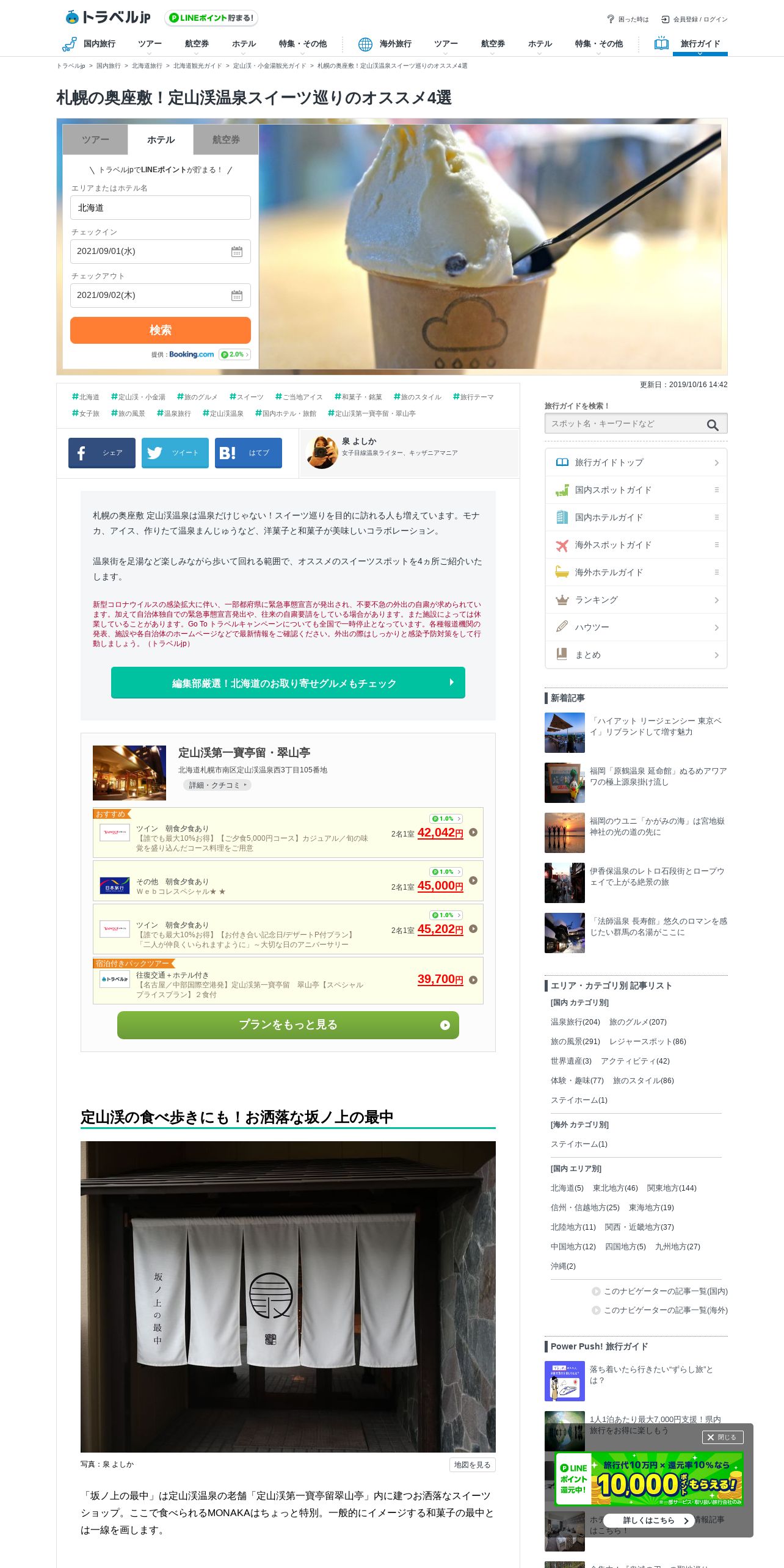Click the #北海道 tag

(85, 397)
